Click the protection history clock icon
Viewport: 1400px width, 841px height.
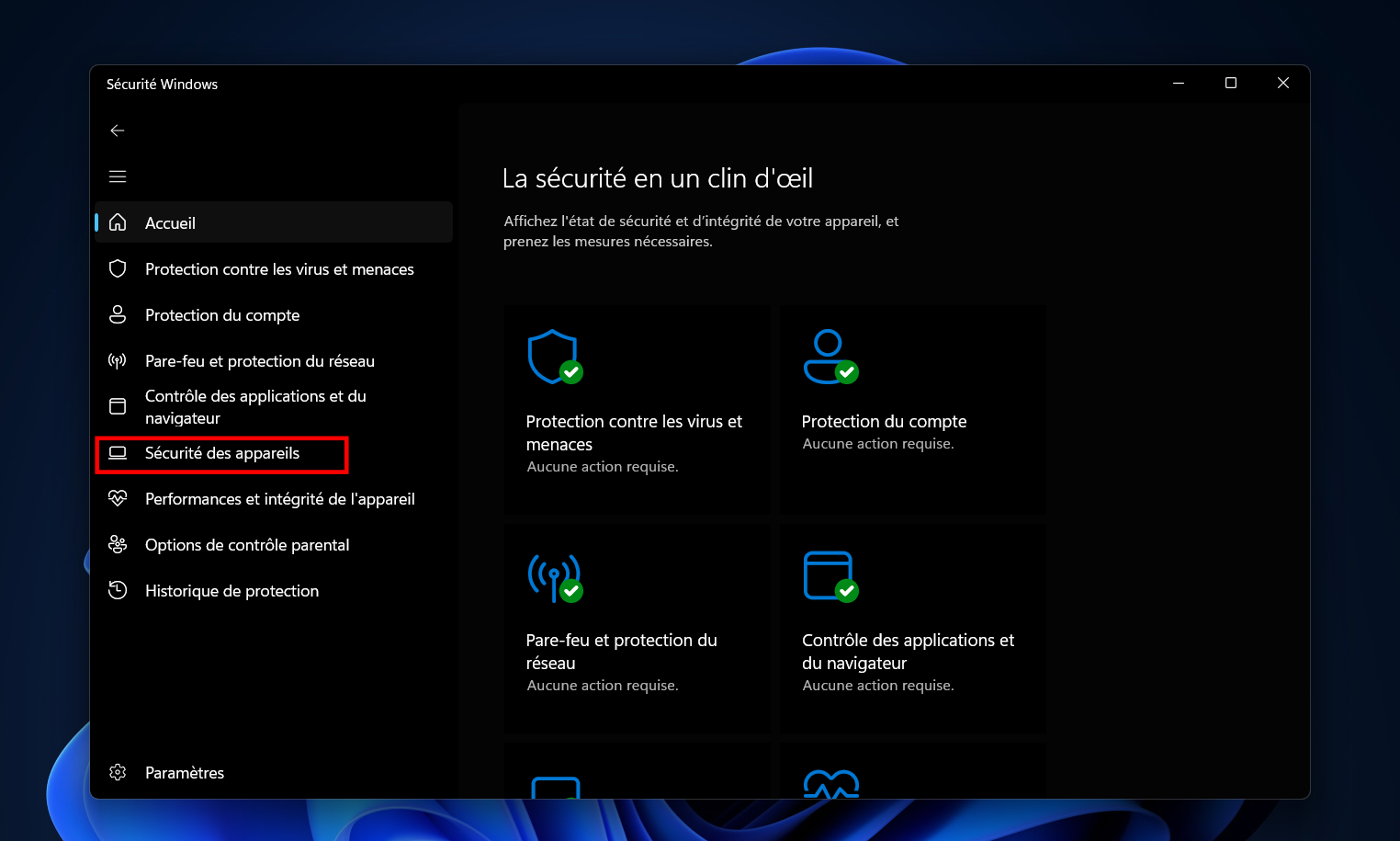pyautogui.click(x=118, y=590)
